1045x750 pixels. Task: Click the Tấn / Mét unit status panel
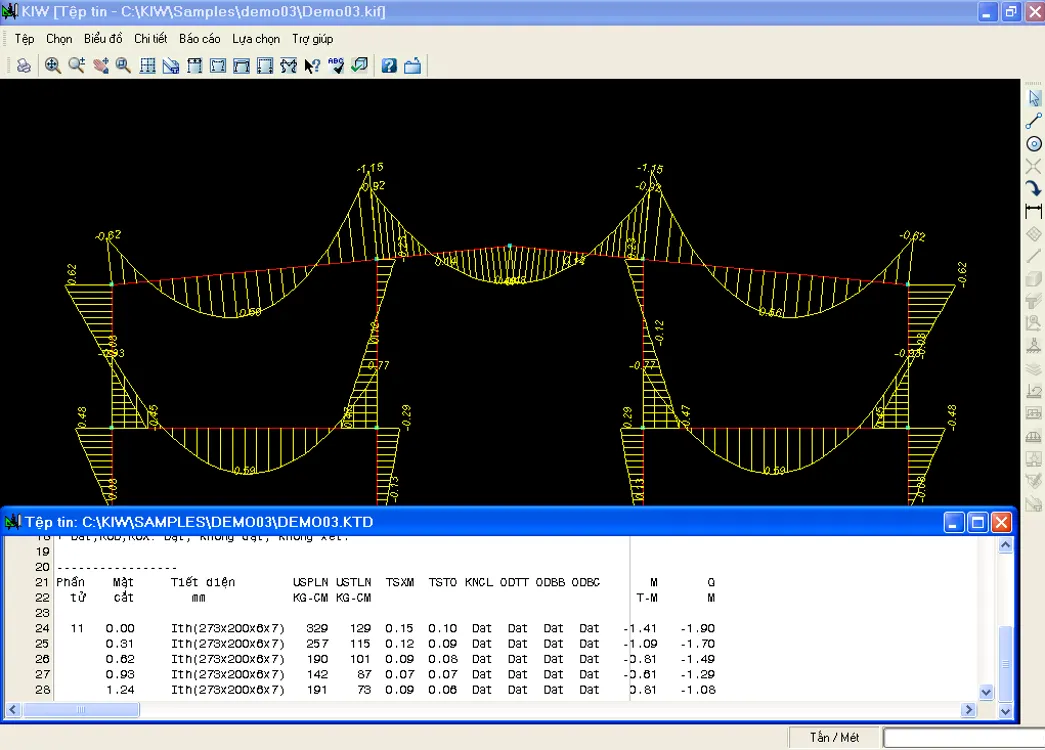click(x=834, y=738)
